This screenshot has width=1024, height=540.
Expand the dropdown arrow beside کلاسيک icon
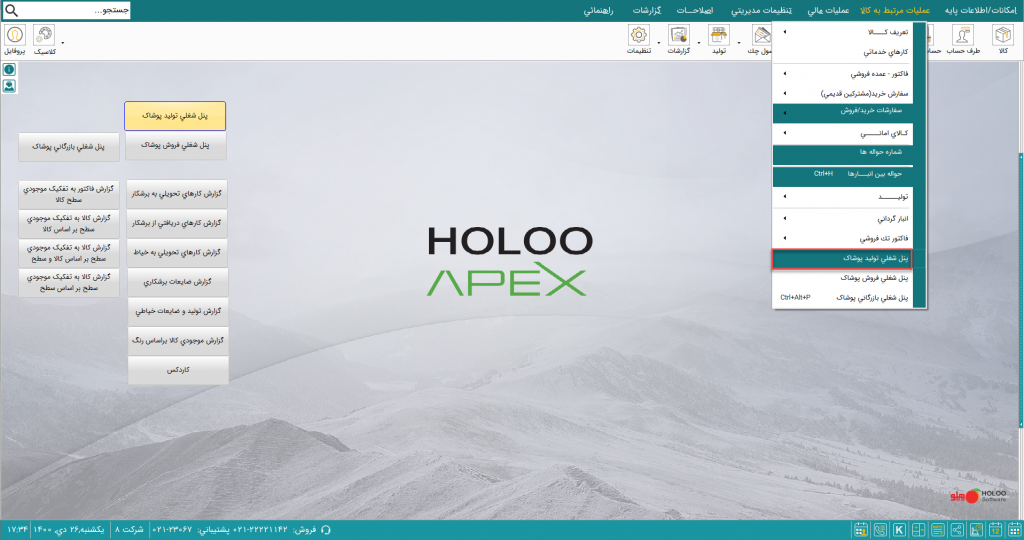(x=63, y=43)
